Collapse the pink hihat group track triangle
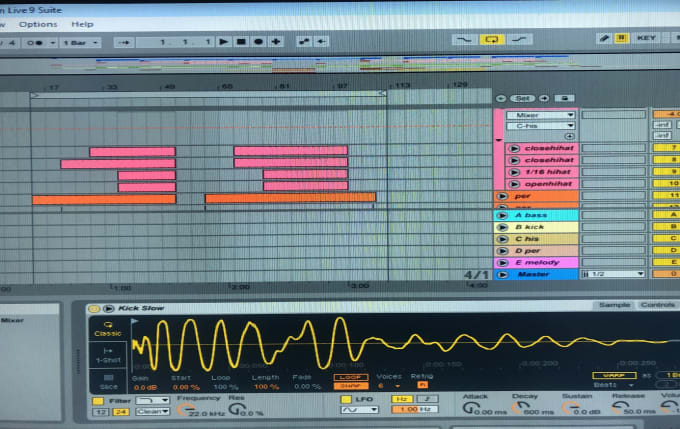680x429 pixels. (x=499, y=141)
